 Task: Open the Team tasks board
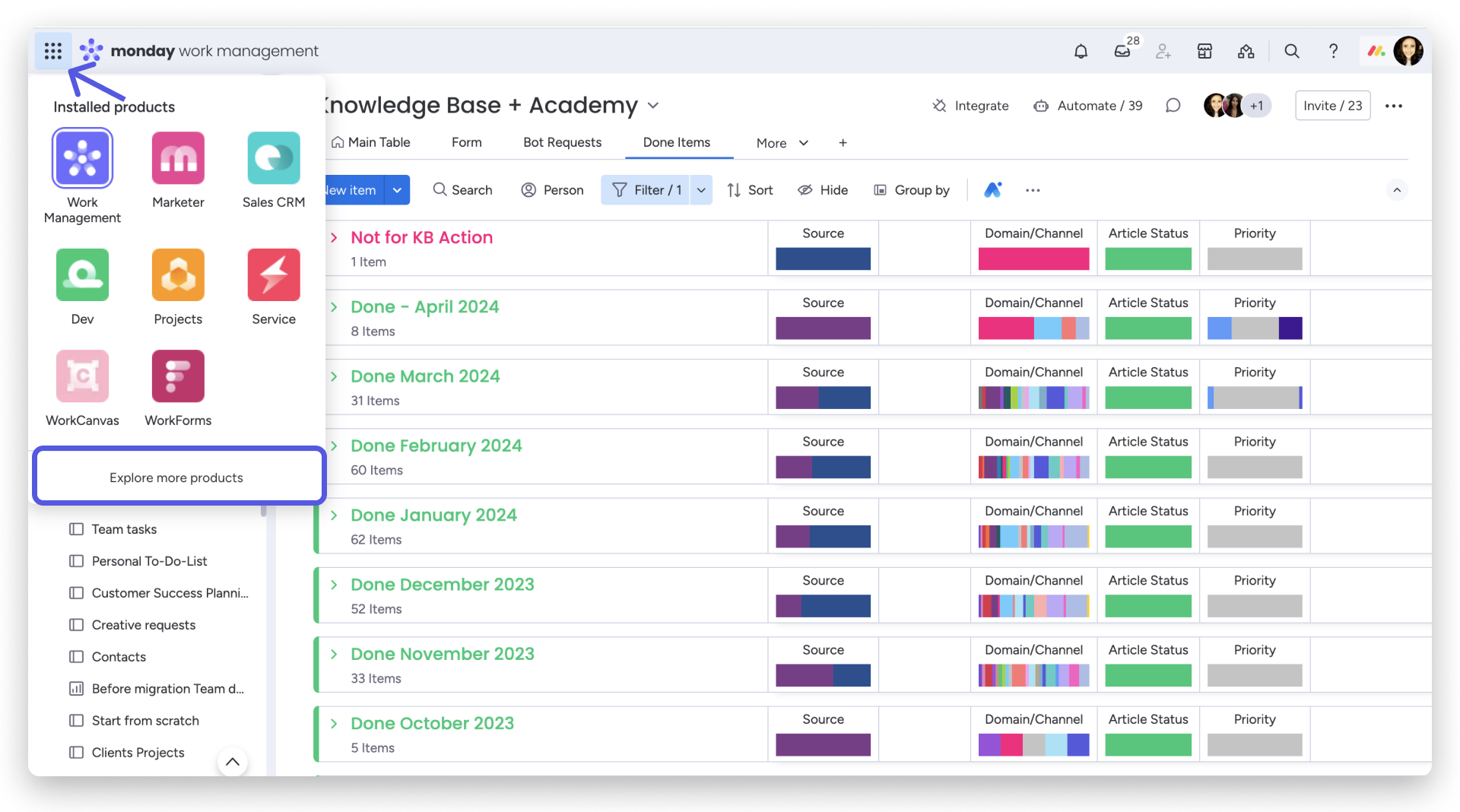point(124,529)
